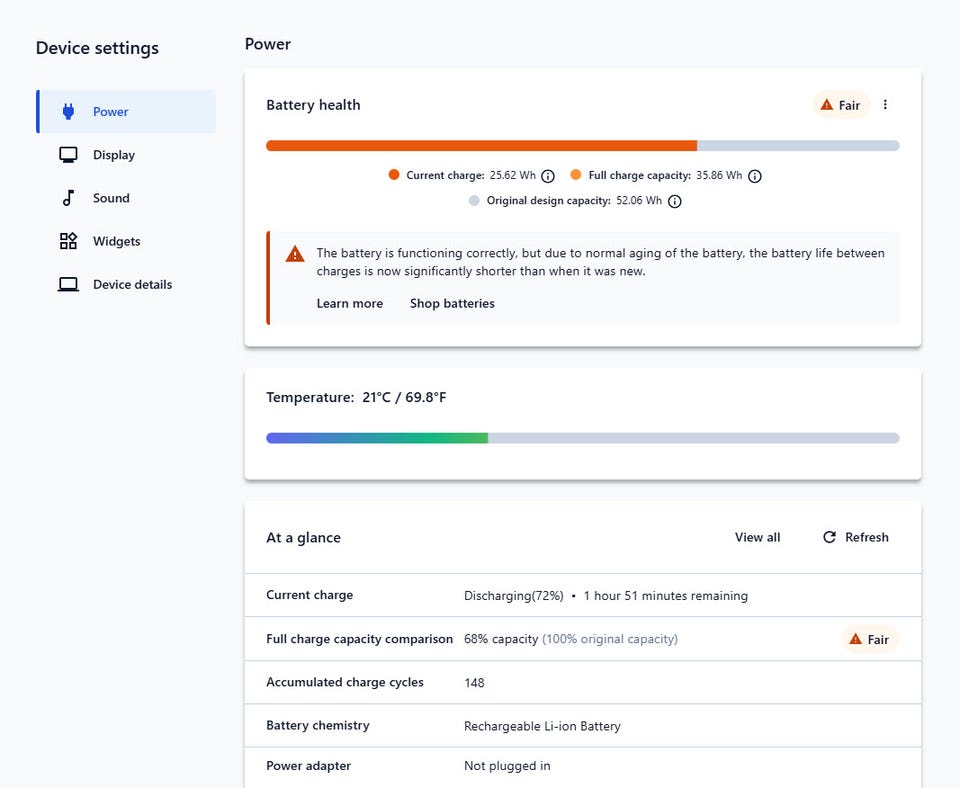Screen dimensions: 960x788
Task: Click the light orange Full charge capacity dot
Action: [576, 175]
